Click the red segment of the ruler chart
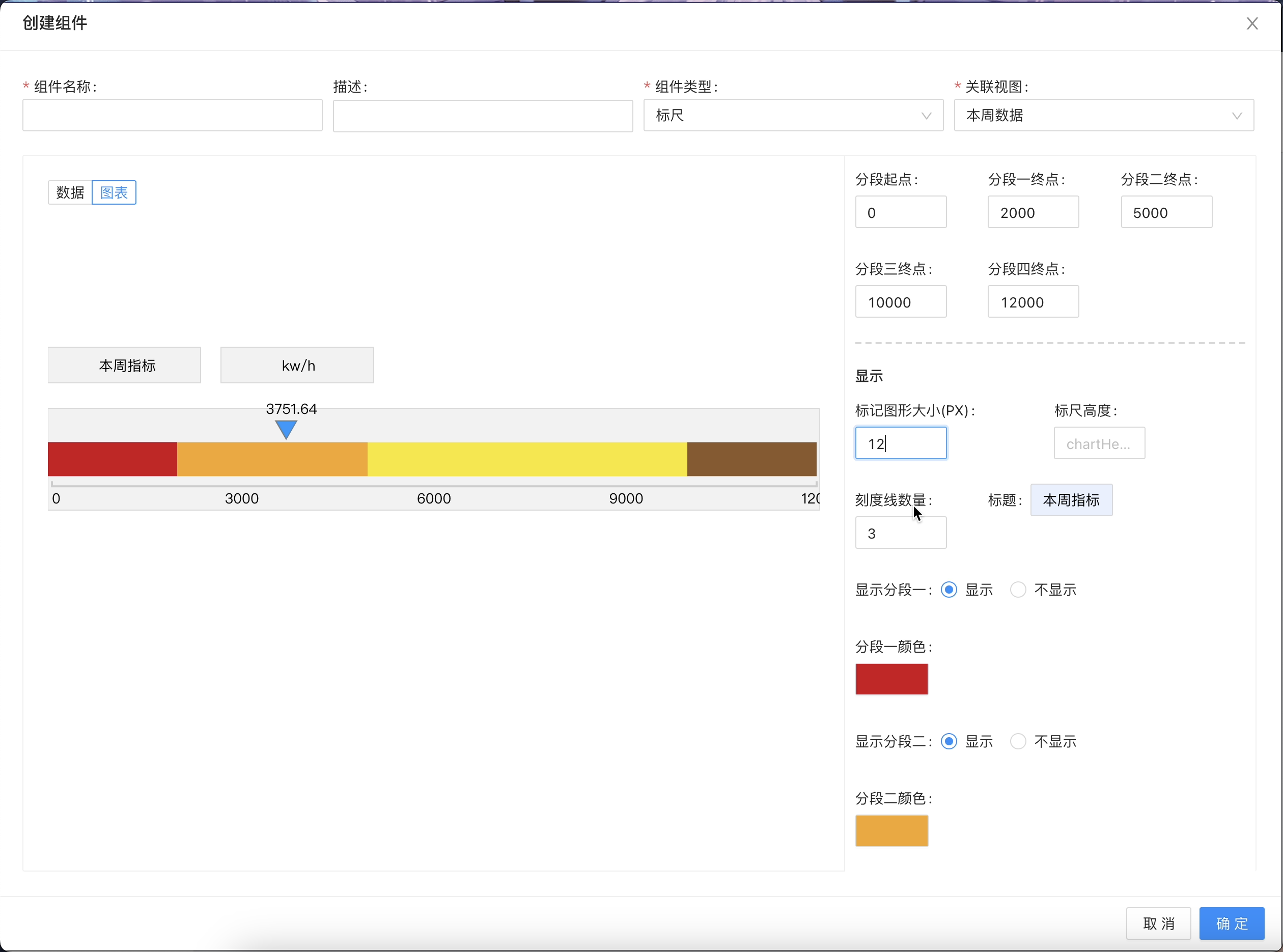This screenshot has height=952, width=1283. click(x=113, y=459)
